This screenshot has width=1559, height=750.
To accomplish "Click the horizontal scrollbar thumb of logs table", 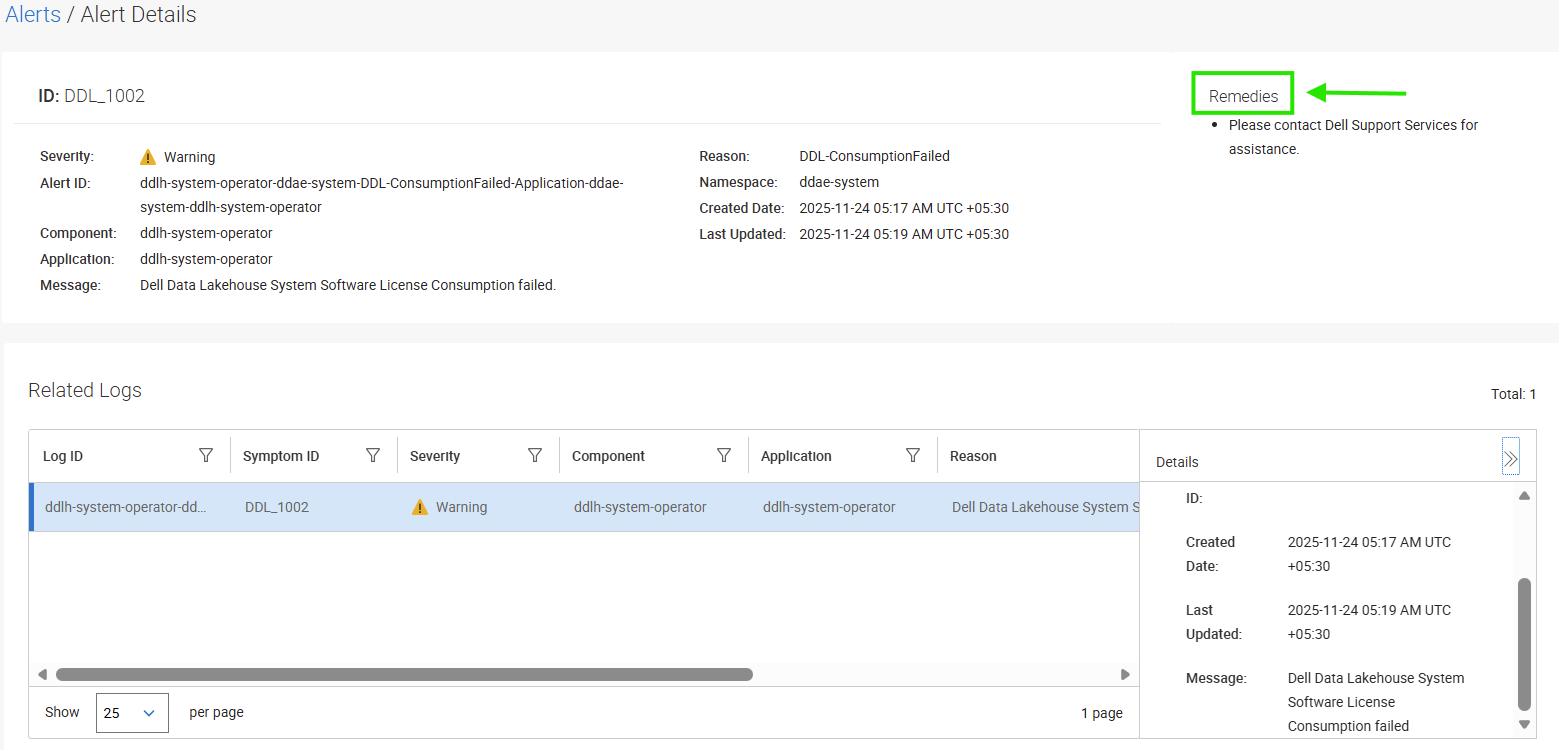I will 404,674.
